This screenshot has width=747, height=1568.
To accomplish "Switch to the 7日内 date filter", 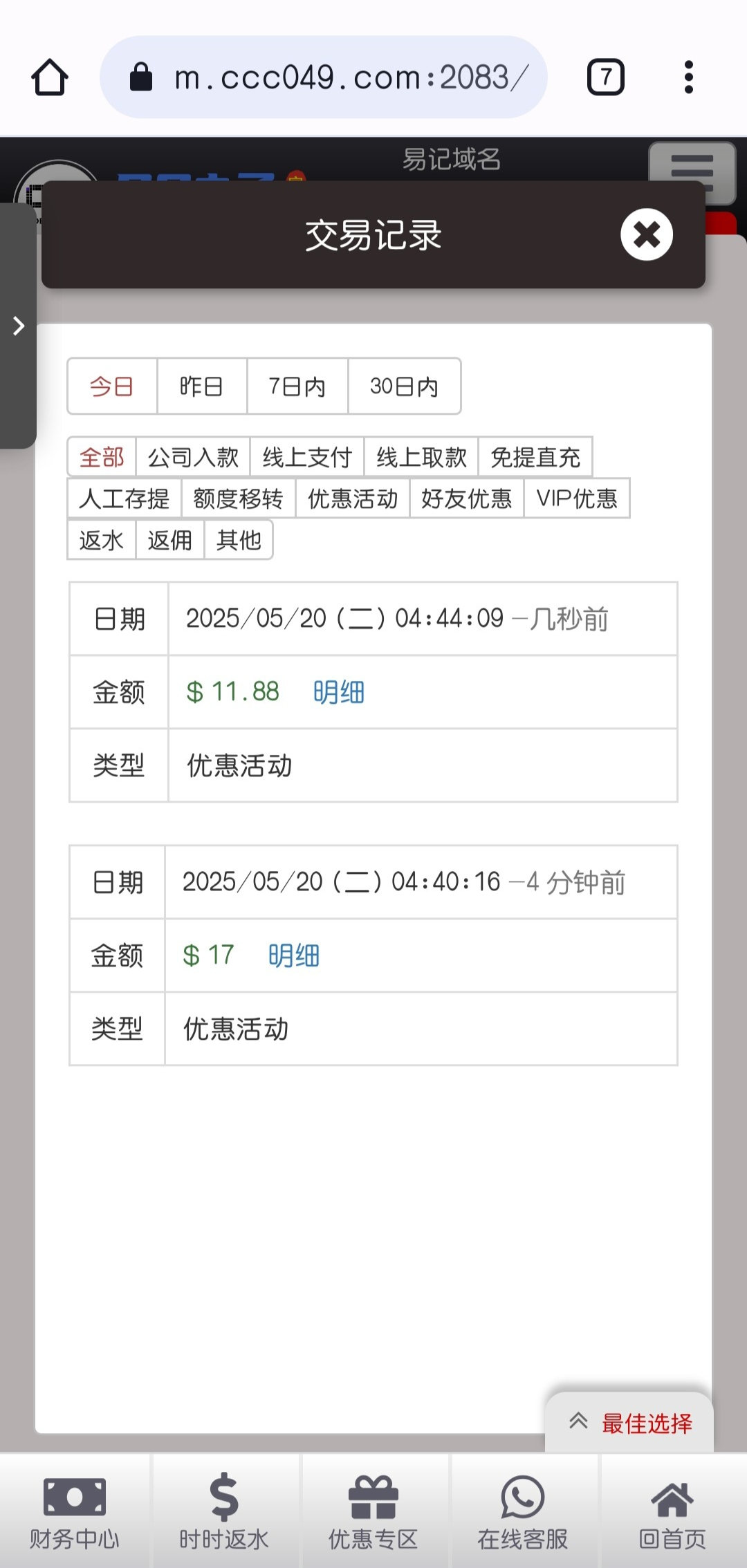I will pos(297,386).
